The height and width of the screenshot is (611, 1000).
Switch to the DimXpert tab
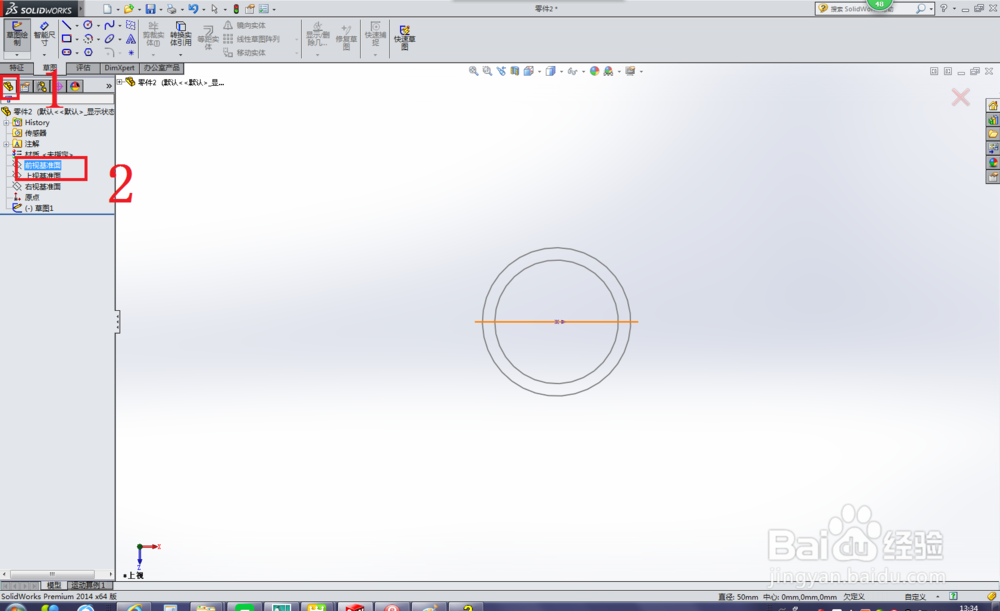(119, 68)
